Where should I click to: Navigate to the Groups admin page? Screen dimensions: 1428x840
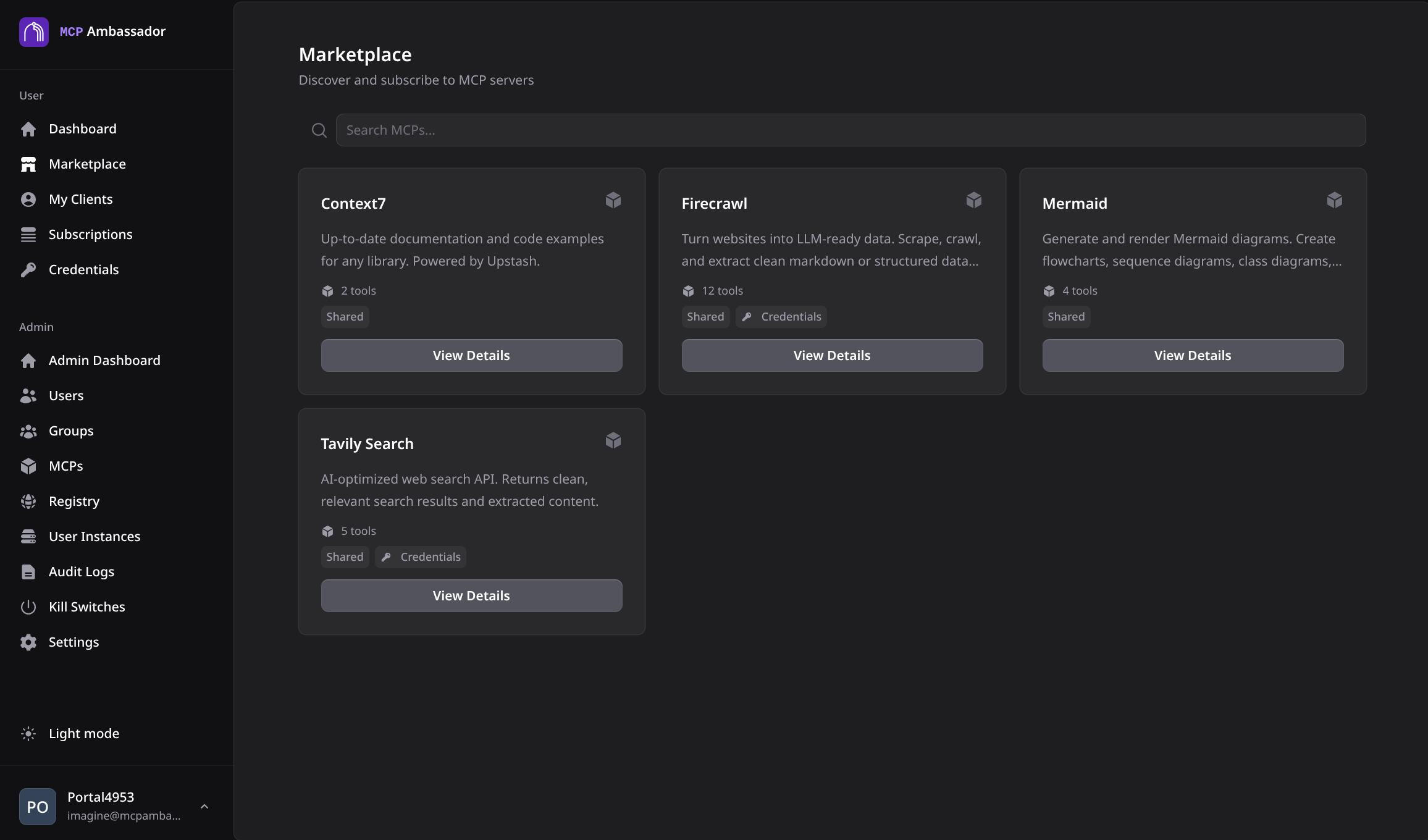point(71,431)
